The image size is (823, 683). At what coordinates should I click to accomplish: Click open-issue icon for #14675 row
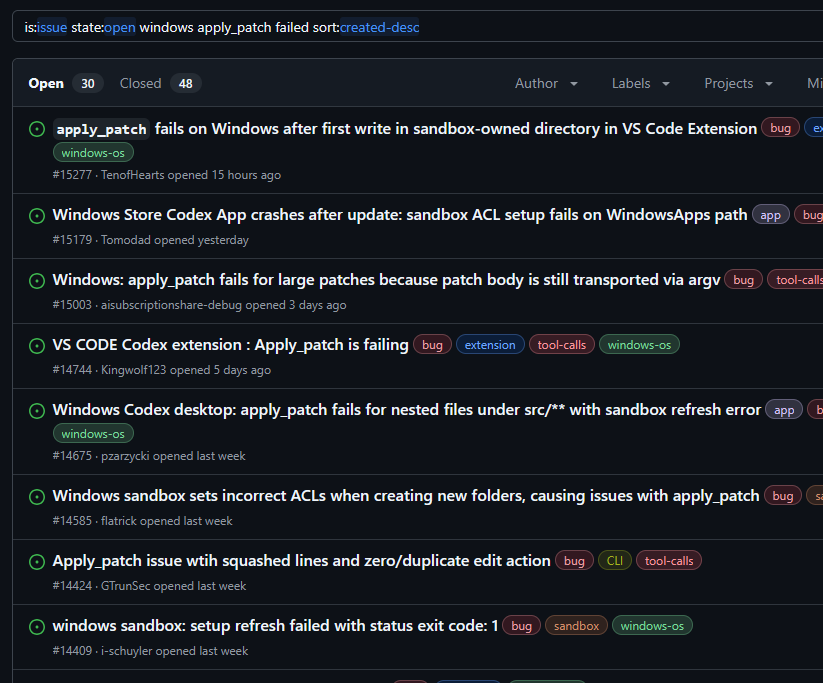[x=37, y=411]
